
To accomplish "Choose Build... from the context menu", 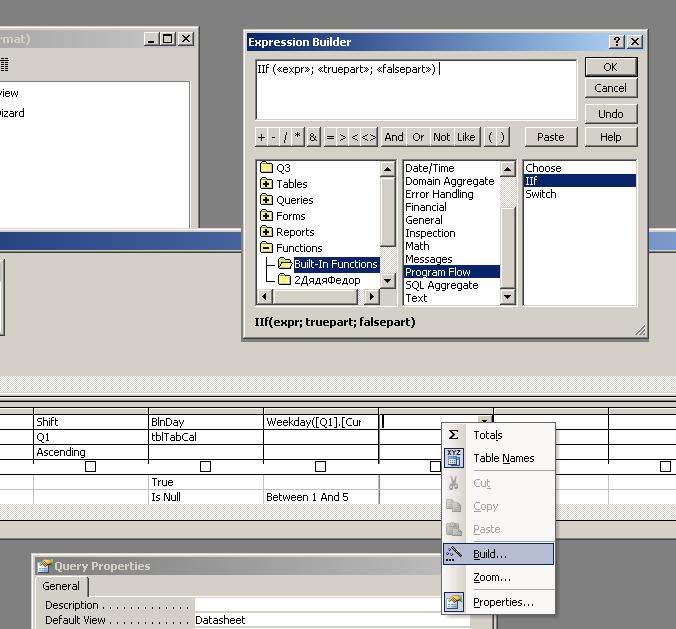I will (498, 554).
